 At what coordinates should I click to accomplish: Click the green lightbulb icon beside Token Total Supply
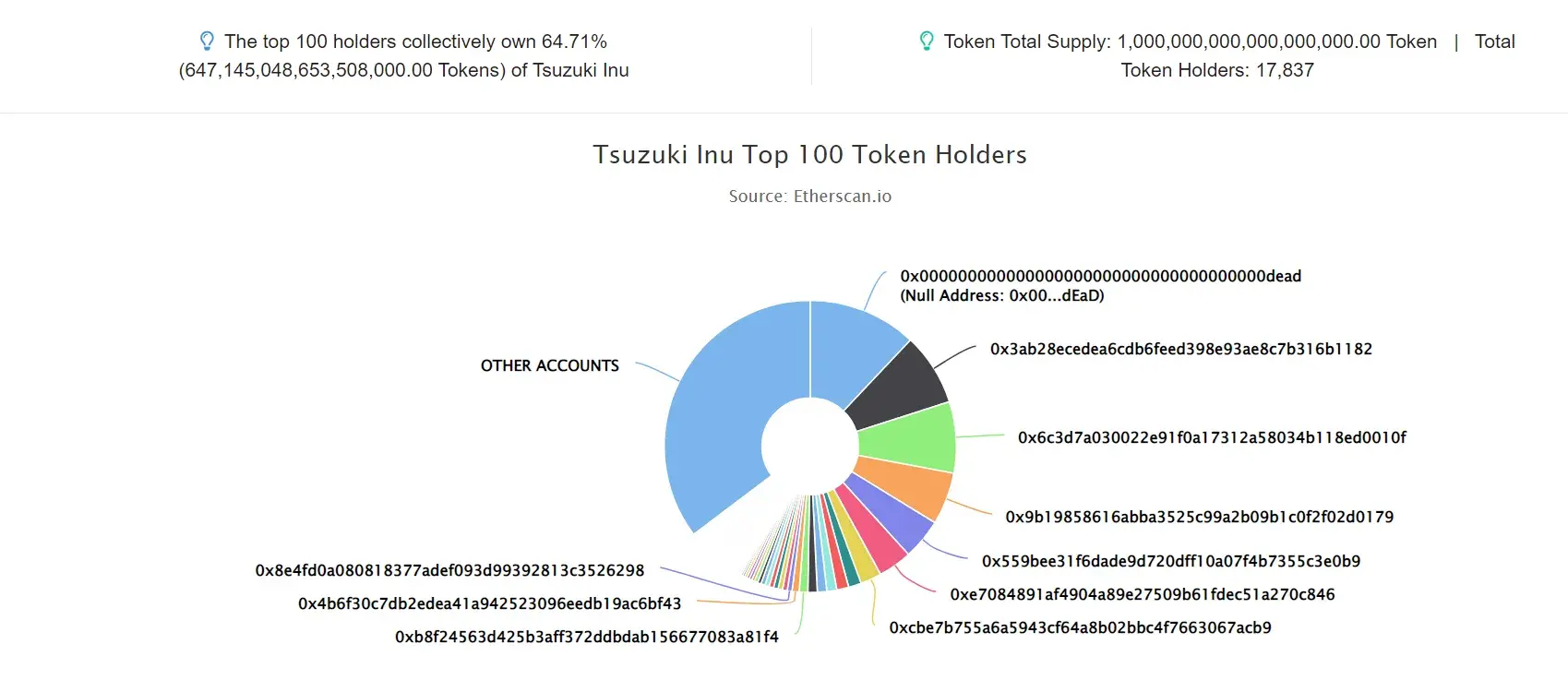tap(927, 42)
